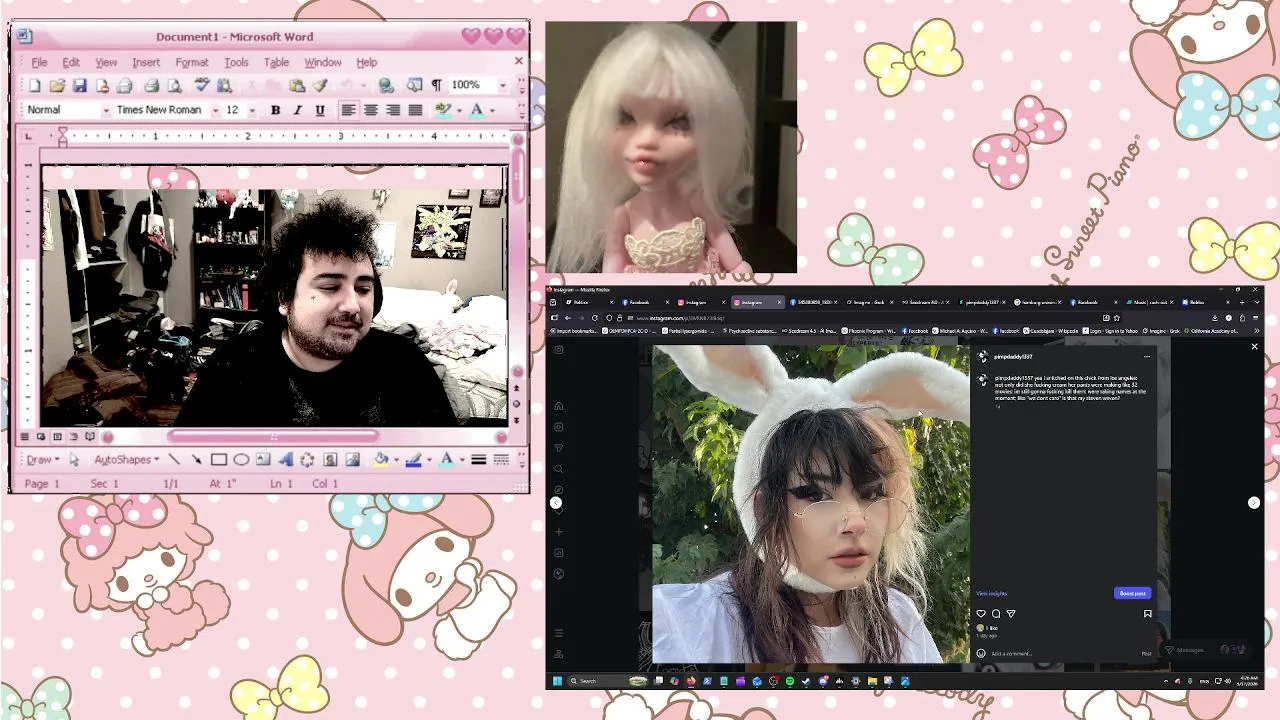Viewport: 1280px width, 720px height.
Task: Switch to Reading Layout view
Action: [x=90, y=437]
